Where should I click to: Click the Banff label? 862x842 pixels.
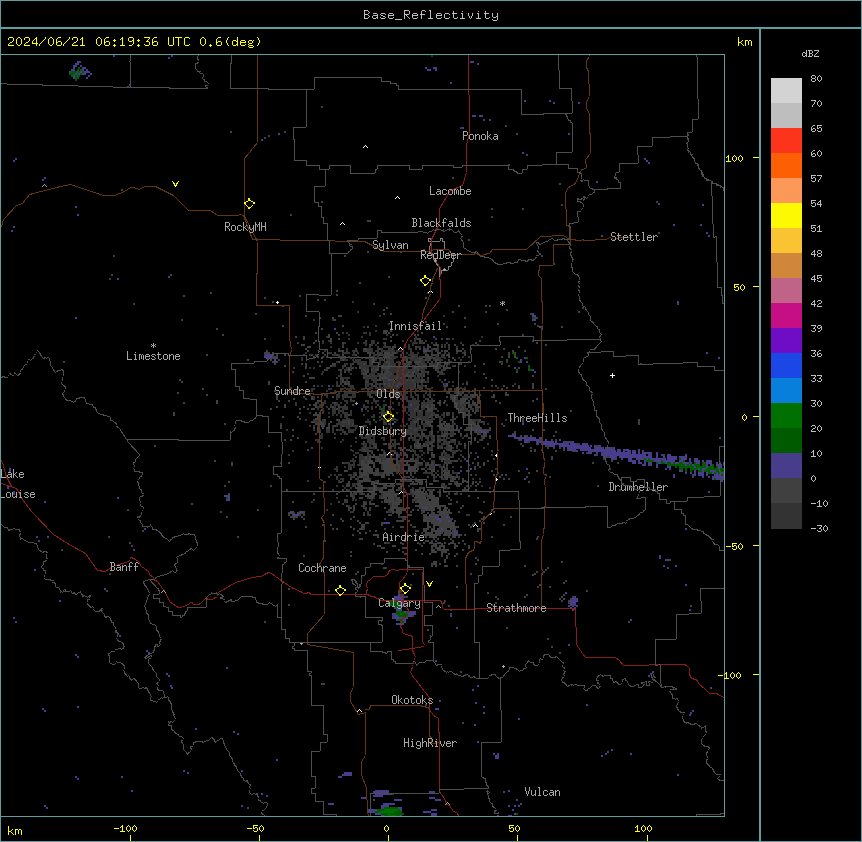[x=124, y=567]
